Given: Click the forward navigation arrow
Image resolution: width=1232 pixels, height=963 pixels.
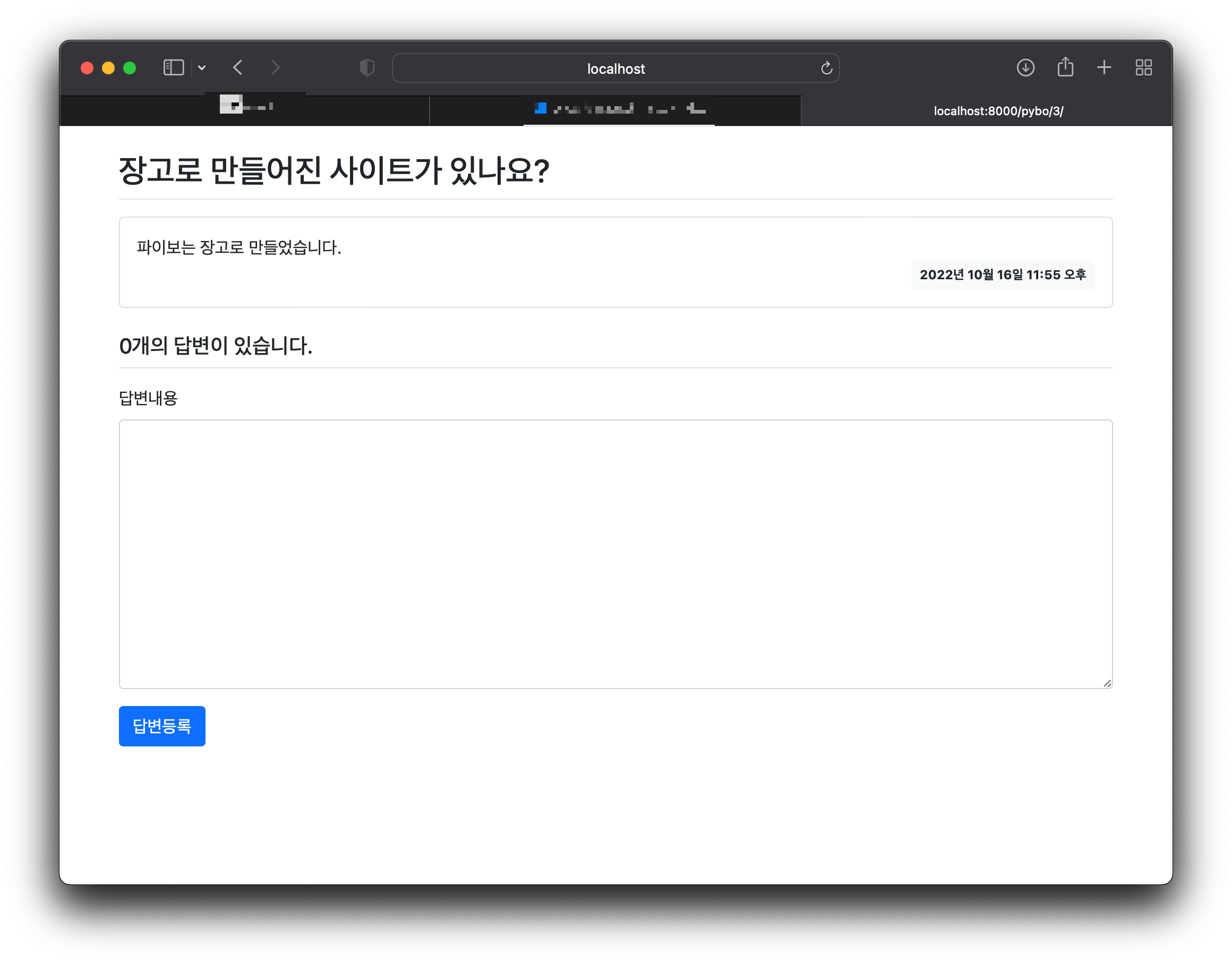Looking at the screenshot, I should tap(275, 67).
